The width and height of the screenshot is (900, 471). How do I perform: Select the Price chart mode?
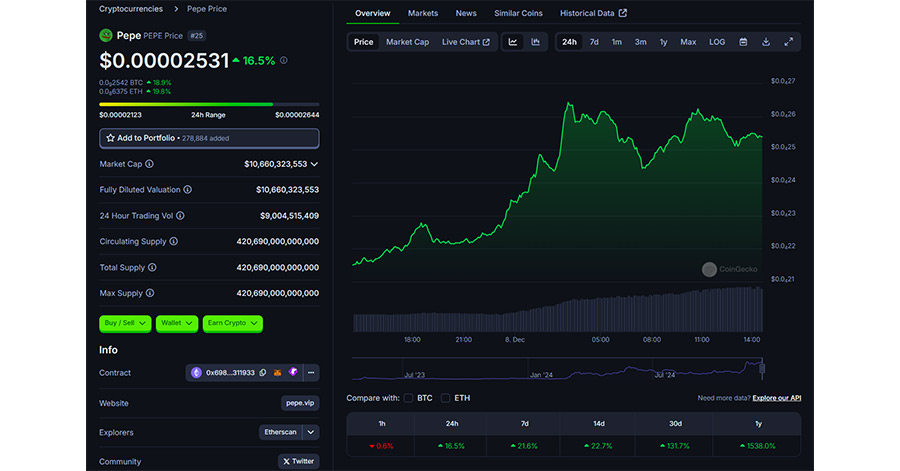(x=363, y=42)
